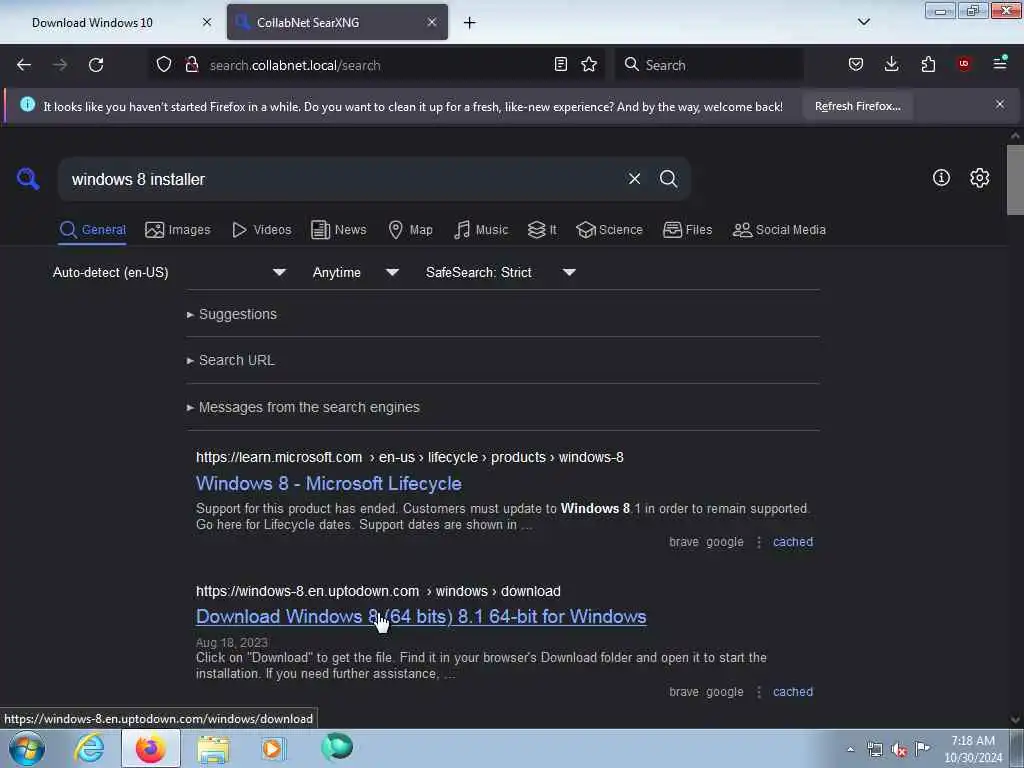1024x768 pixels.
Task: Open the Downloads panel
Action: [x=891, y=64]
